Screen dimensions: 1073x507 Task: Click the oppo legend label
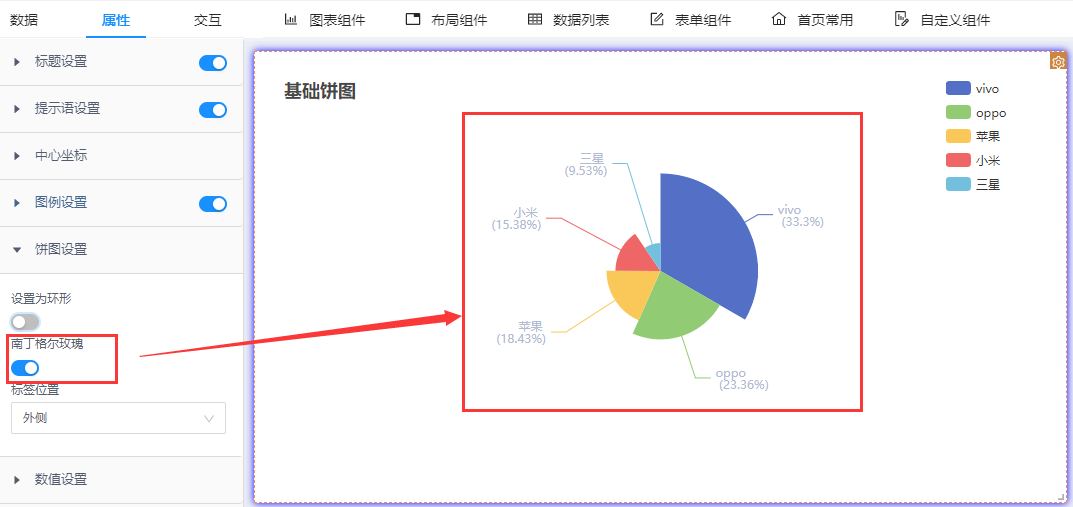click(x=991, y=113)
